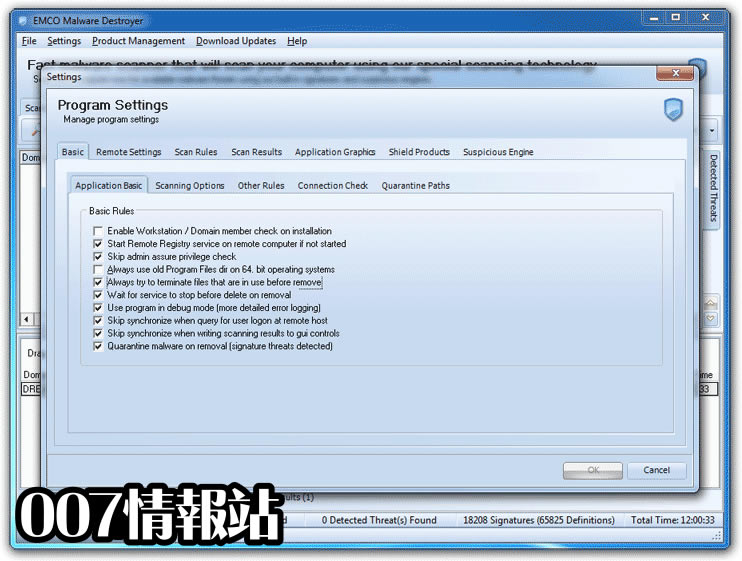Switch to the Remote Settings tab
Viewport: 742px width, 561px height.
(x=129, y=152)
